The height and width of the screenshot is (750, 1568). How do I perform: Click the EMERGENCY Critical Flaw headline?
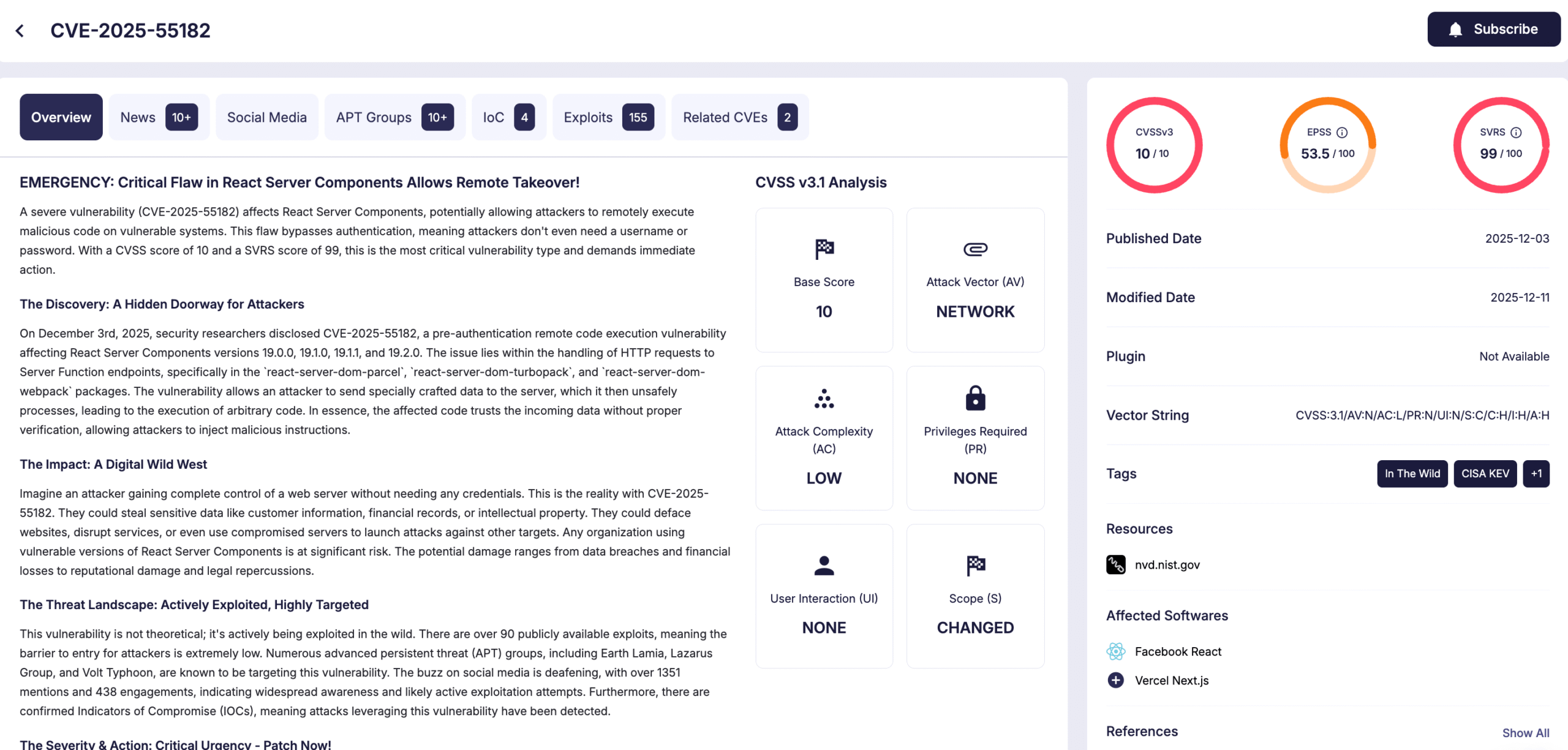point(300,183)
